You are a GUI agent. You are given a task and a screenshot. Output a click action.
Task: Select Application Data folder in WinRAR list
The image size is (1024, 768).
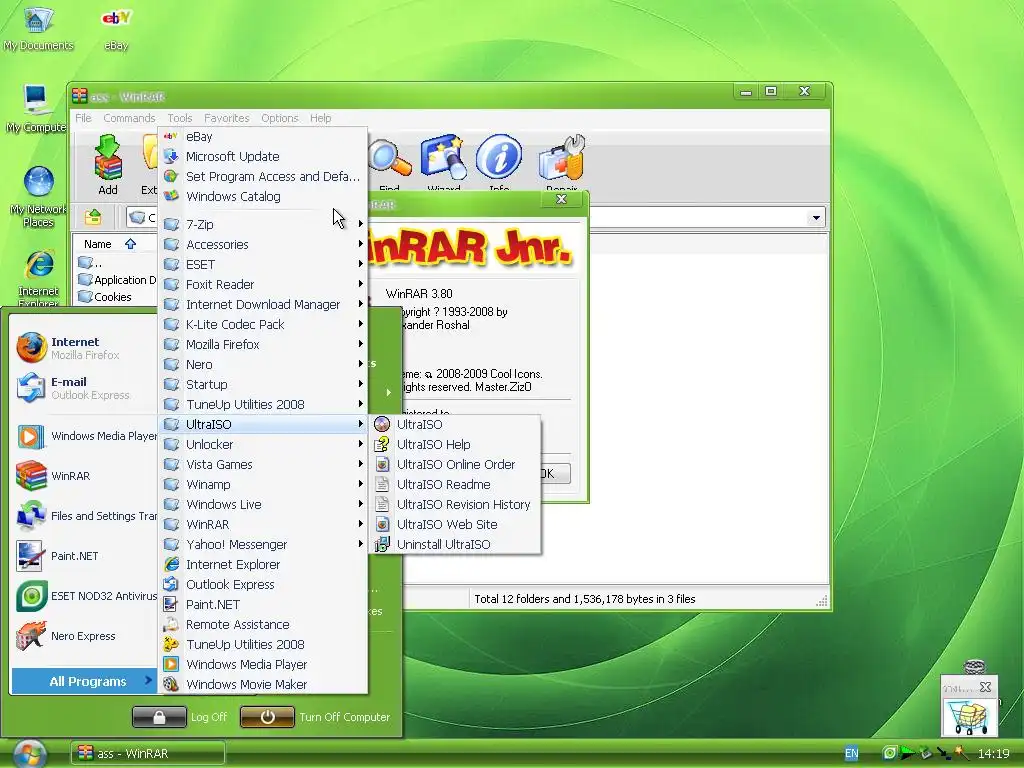pos(116,280)
